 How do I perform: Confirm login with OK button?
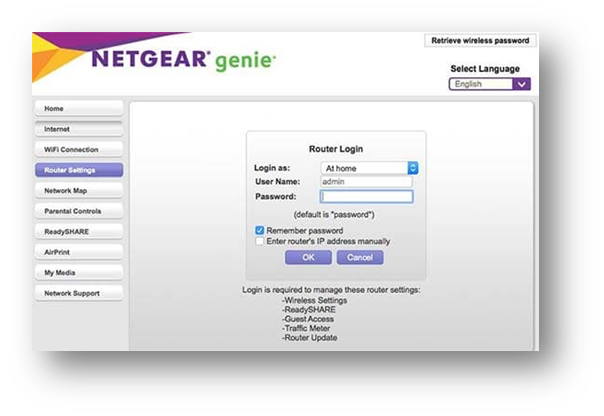pos(308,257)
